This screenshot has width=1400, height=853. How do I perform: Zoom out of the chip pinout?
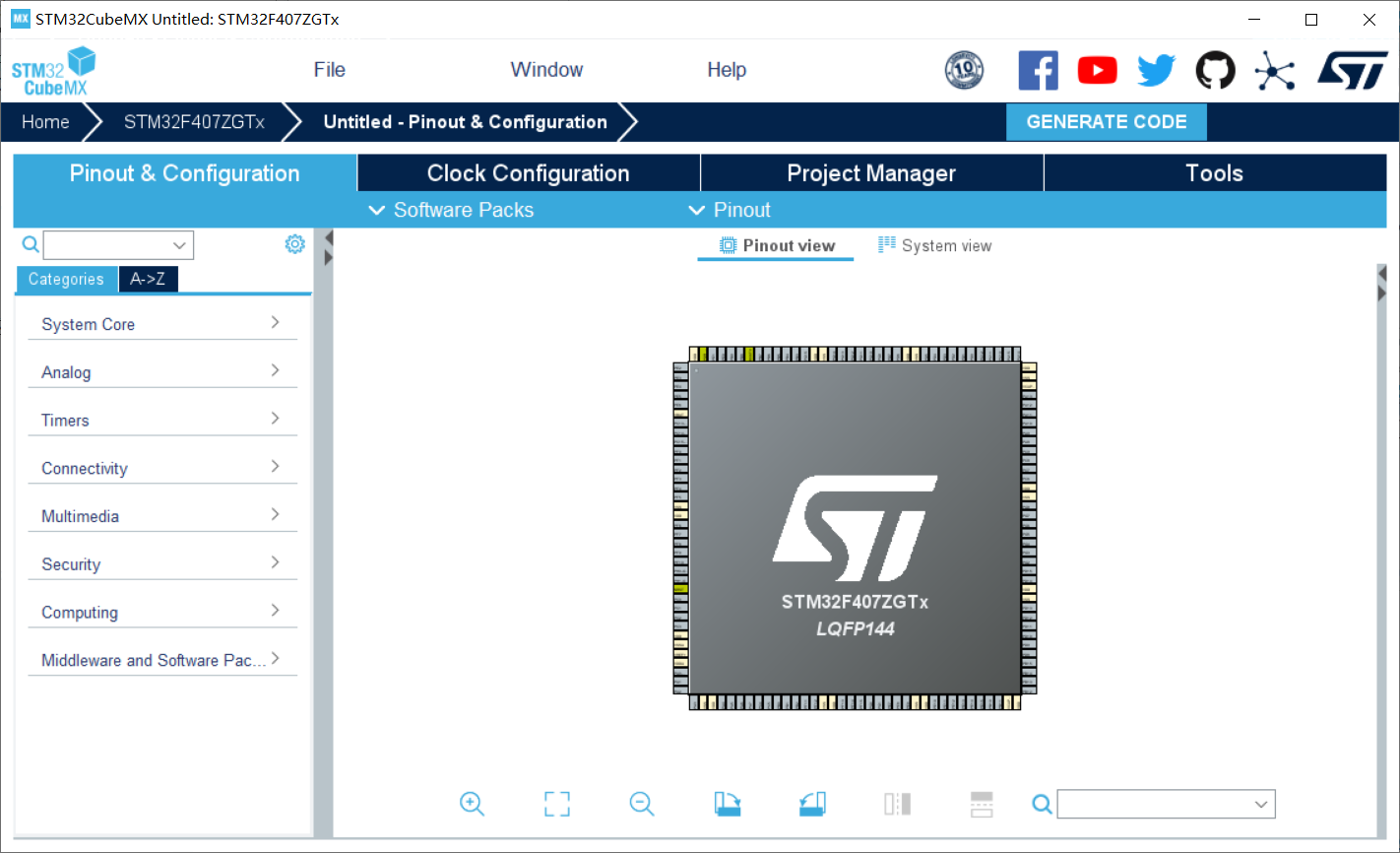point(642,804)
